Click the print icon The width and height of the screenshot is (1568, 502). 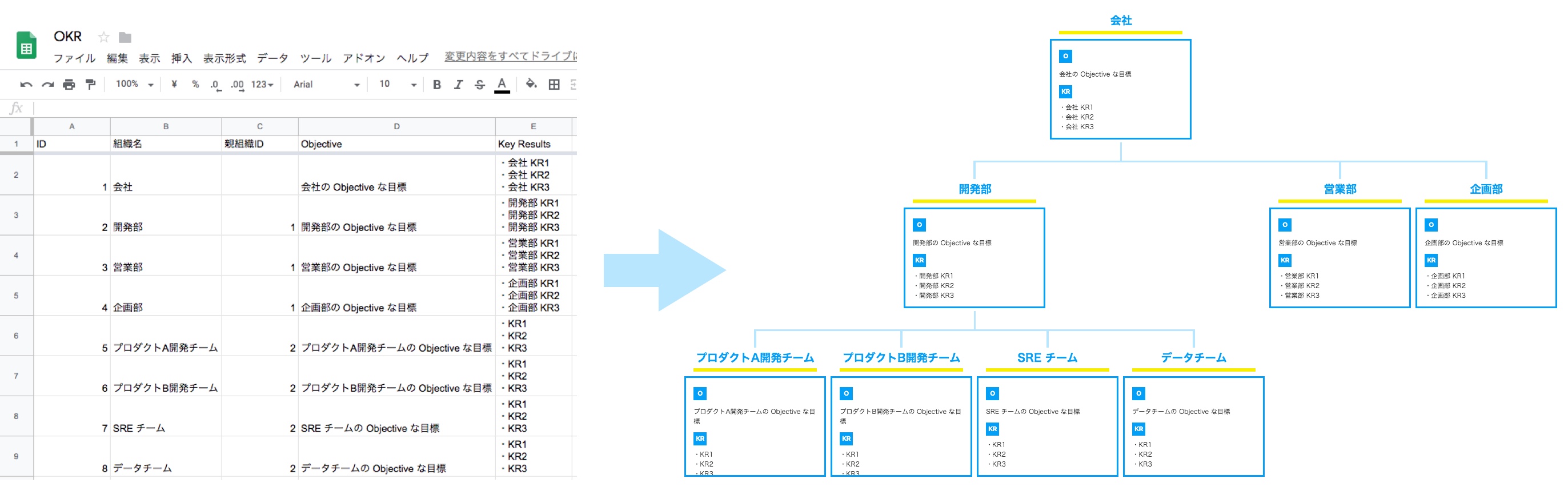[69, 85]
